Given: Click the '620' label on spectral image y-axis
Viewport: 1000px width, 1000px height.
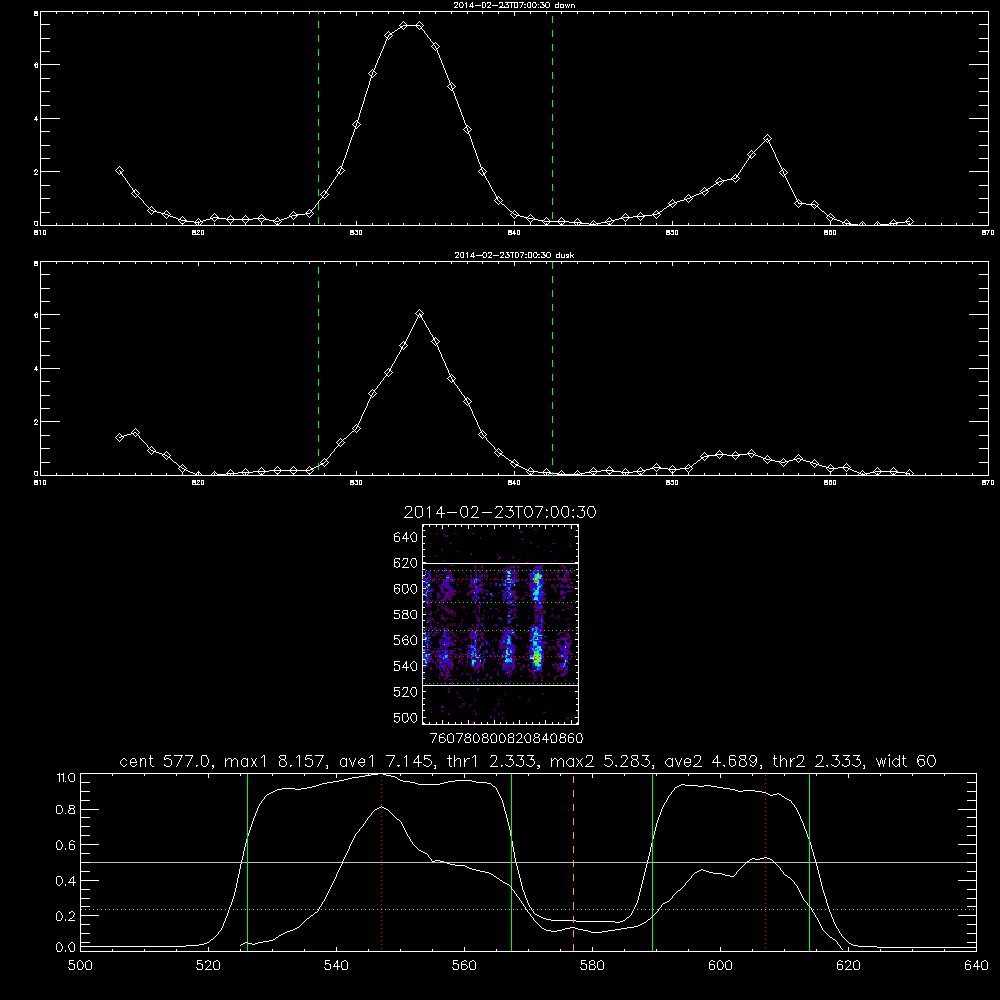Looking at the screenshot, I should coord(406,563).
